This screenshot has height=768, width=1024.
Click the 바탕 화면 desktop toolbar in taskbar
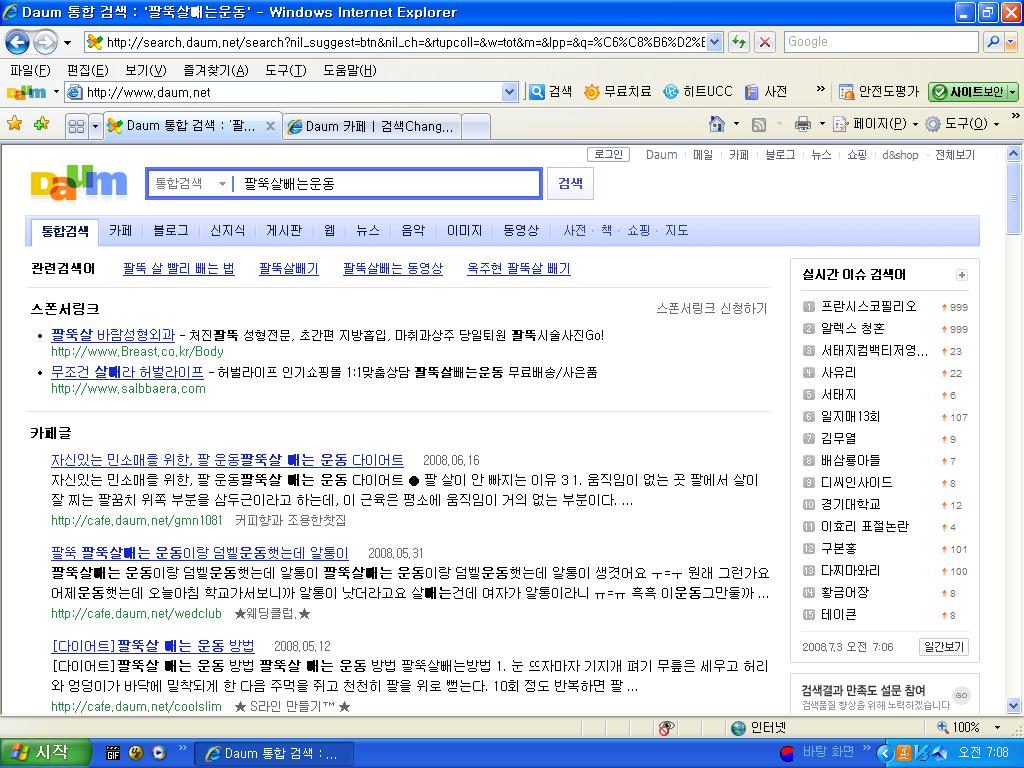tap(827, 752)
